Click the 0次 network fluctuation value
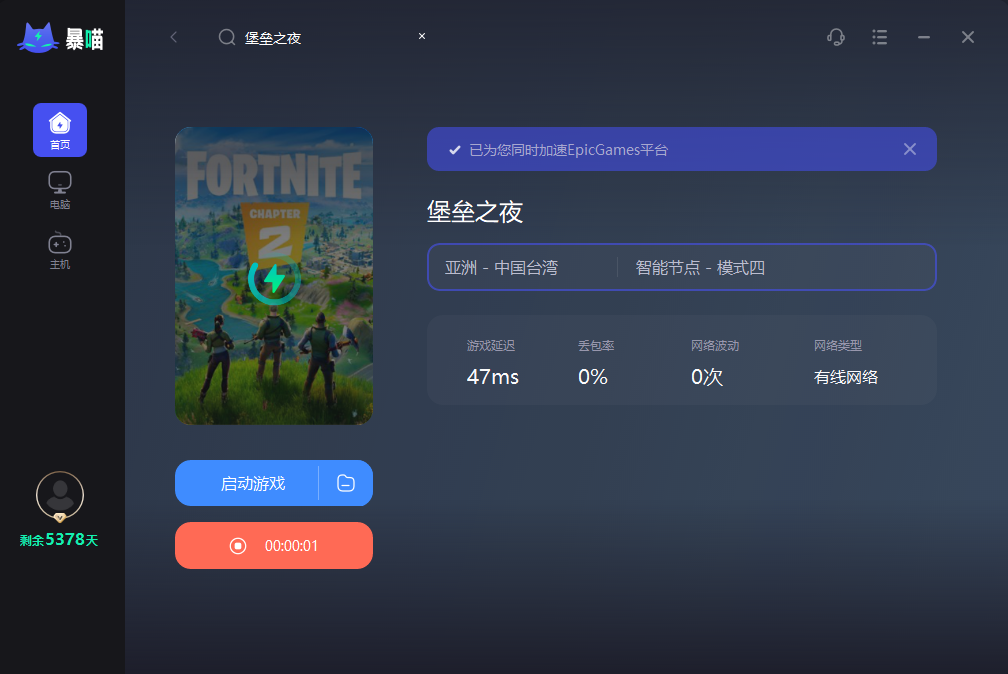 [707, 377]
